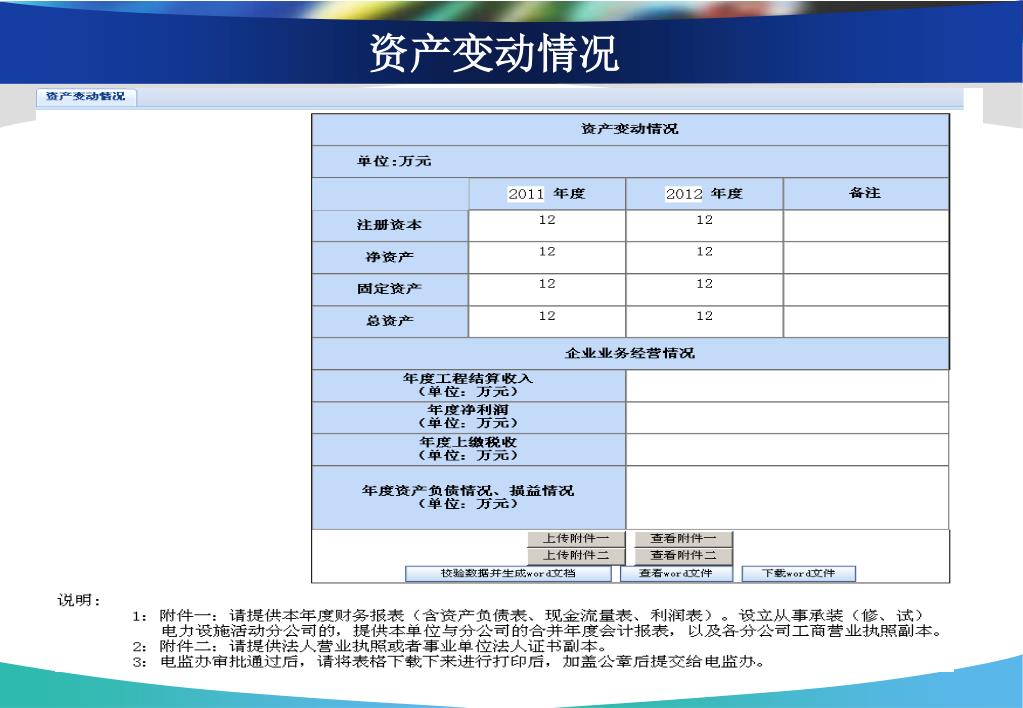The image size is (1023, 708).
Task: Click the 上传附件一 upload button
Action: click(576, 539)
